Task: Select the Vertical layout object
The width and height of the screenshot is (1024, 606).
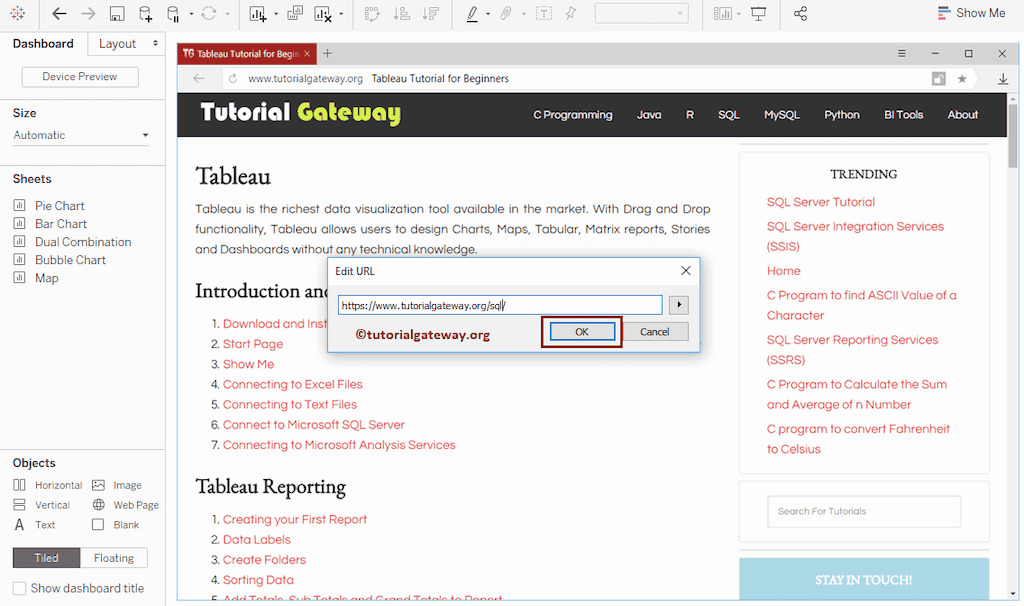Action: (x=42, y=505)
